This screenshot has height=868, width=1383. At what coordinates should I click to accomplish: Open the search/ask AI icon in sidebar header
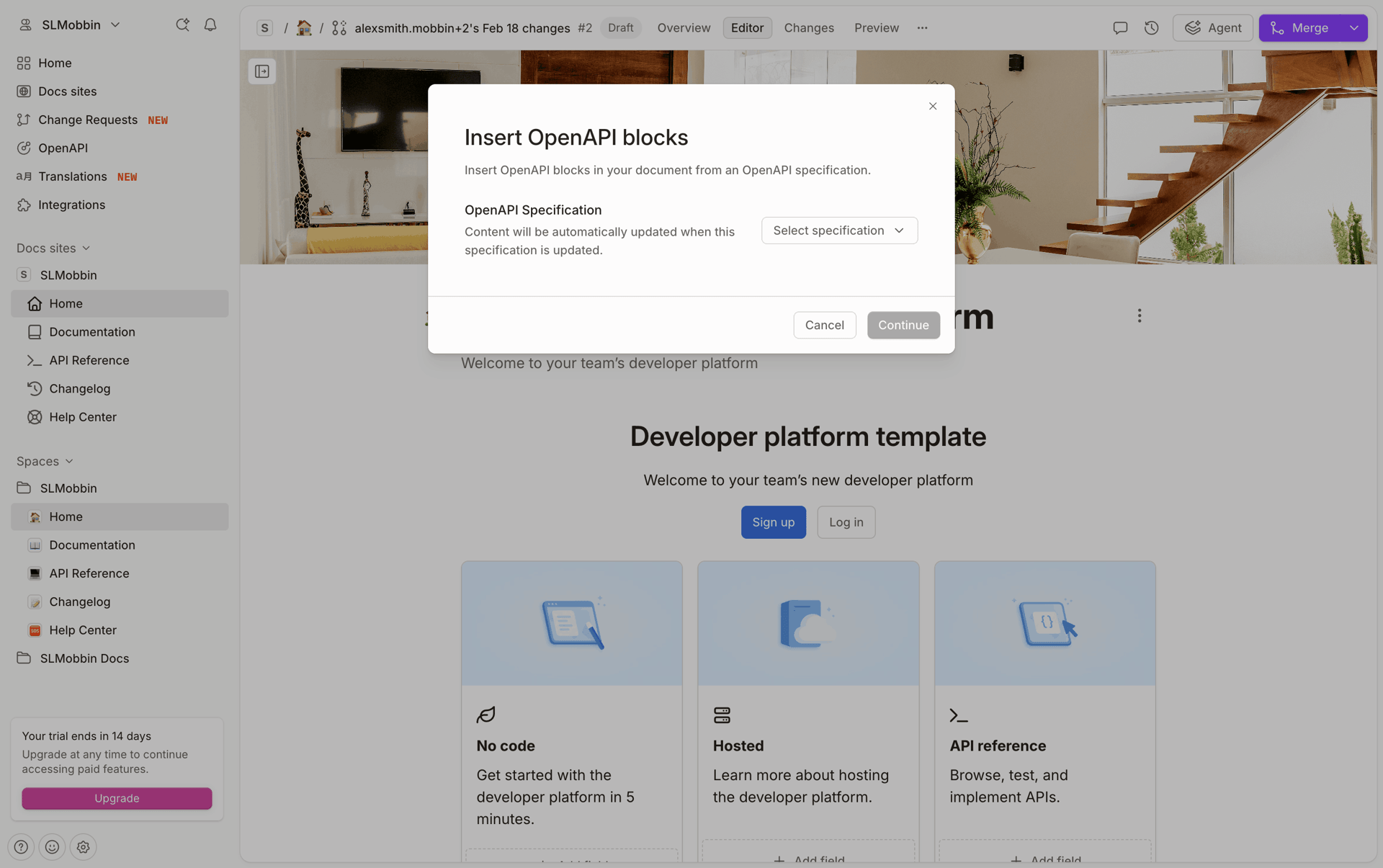click(182, 24)
